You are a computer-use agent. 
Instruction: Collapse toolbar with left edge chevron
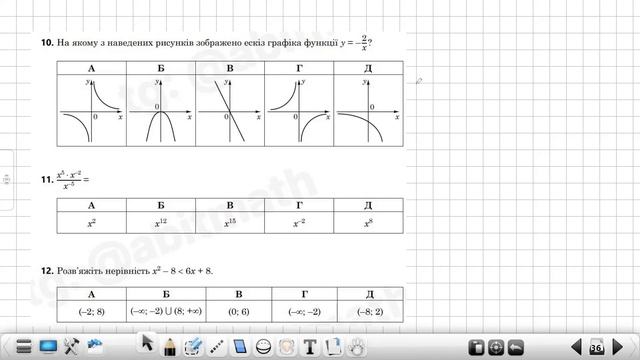point(6,347)
